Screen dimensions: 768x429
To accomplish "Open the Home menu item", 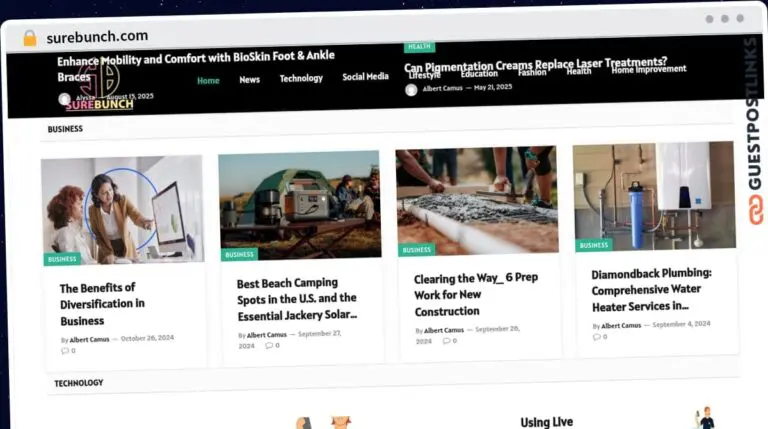I will click(x=208, y=80).
